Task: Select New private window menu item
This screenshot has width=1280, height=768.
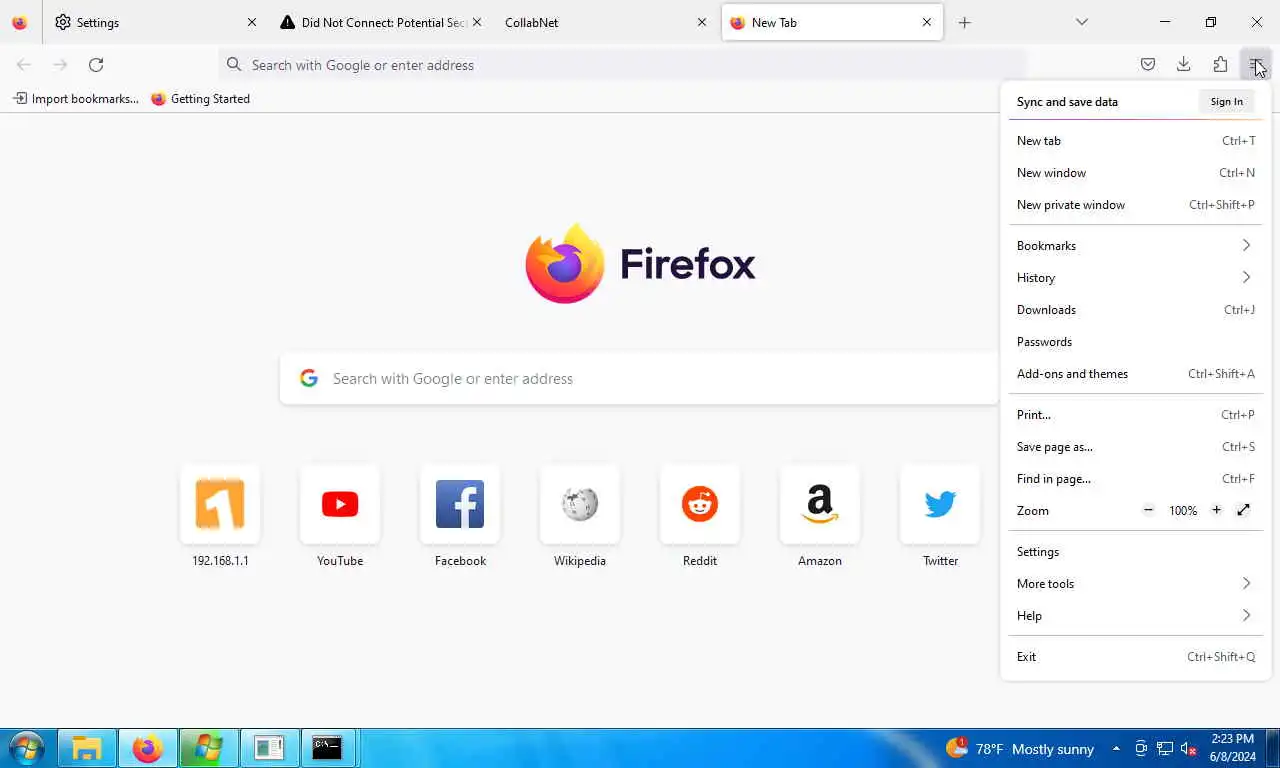Action: pyautogui.click(x=1136, y=205)
